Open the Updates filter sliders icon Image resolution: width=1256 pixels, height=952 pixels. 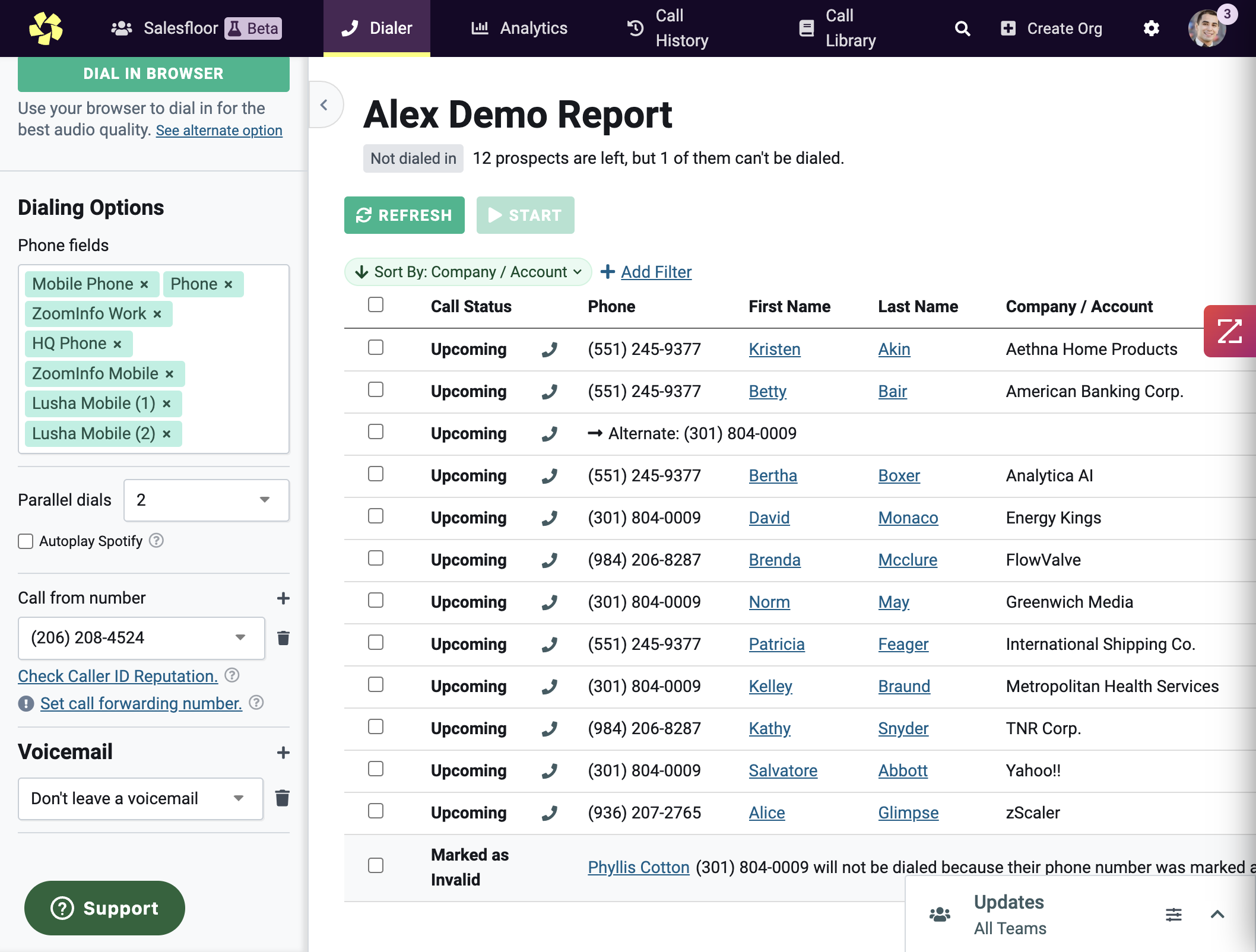(1173, 915)
